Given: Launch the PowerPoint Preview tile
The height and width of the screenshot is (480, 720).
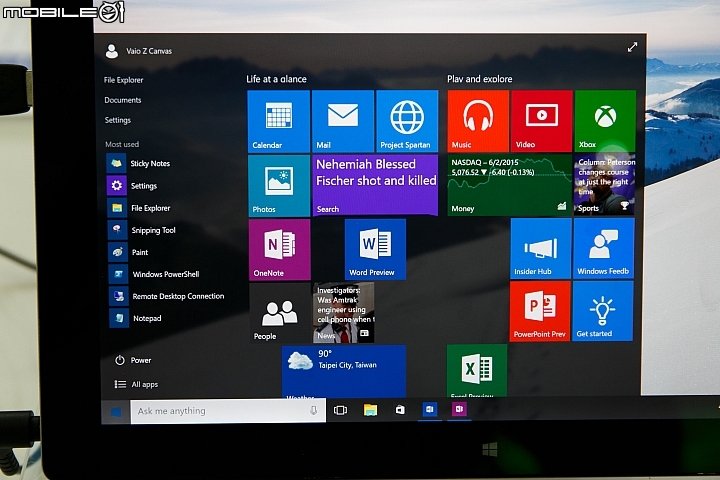Looking at the screenshot, I should 540,311.
